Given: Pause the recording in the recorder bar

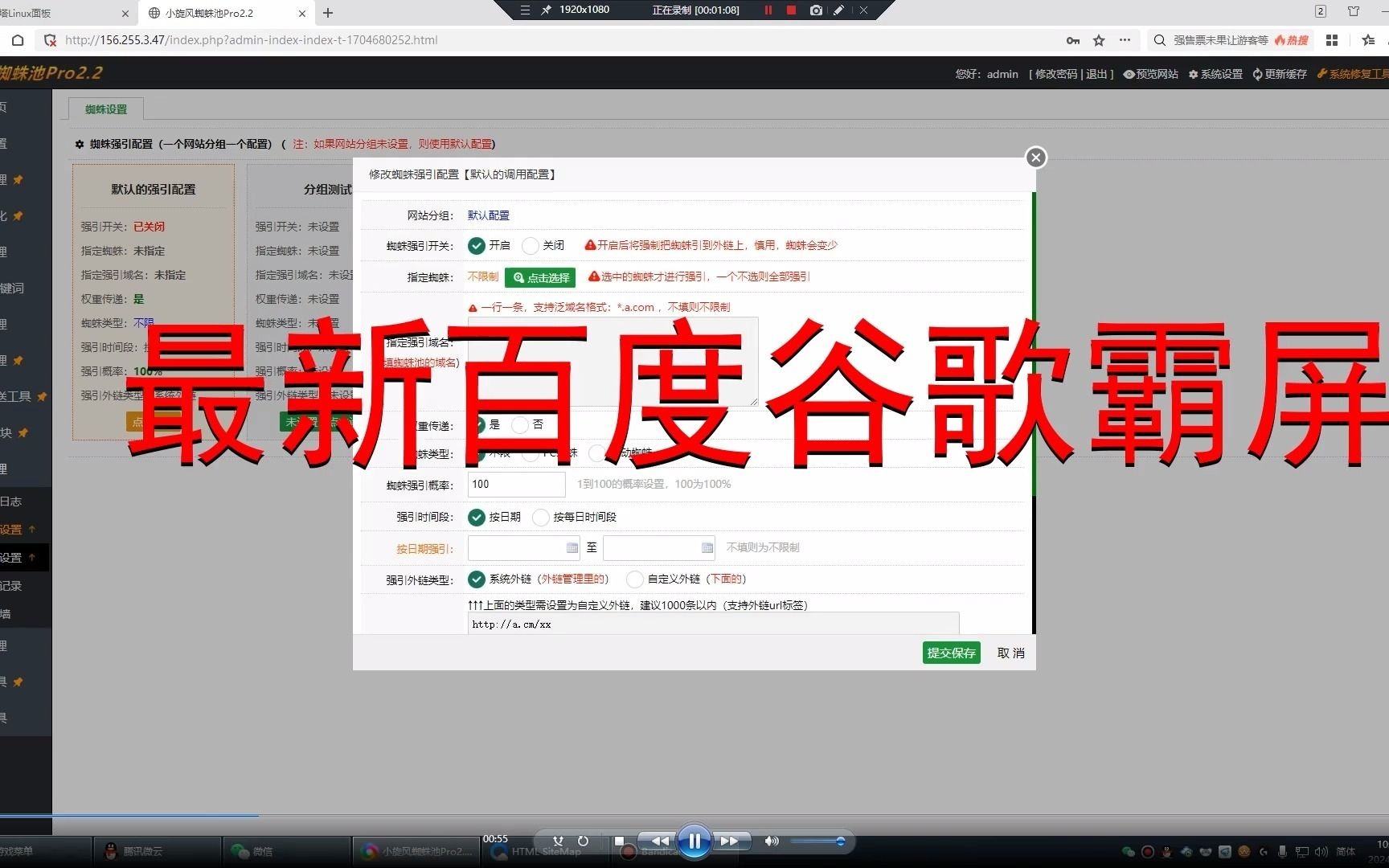Looking at the screenshot, I should (768, 10).
